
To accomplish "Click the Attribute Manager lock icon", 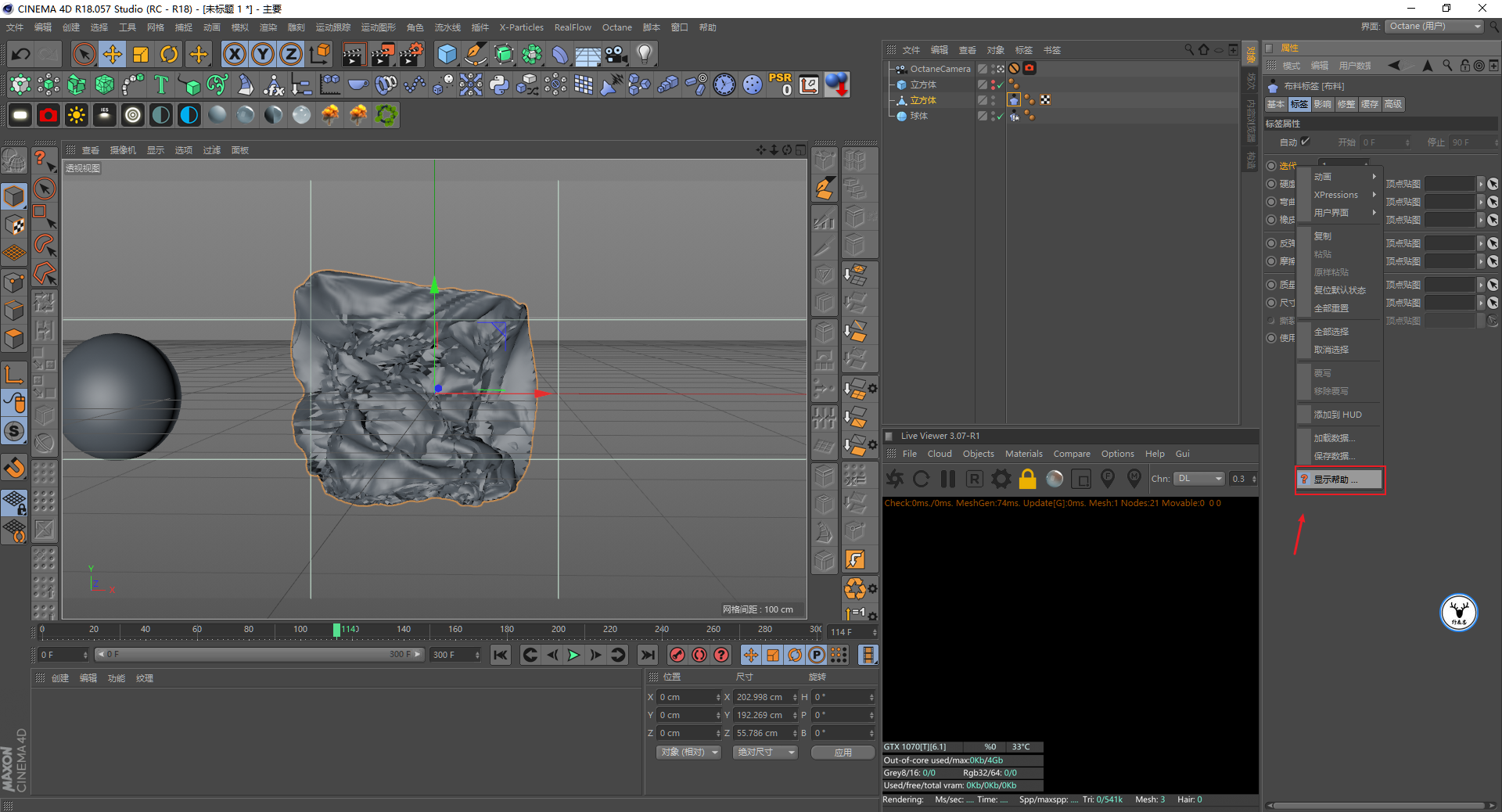I will coord(1465,66).
